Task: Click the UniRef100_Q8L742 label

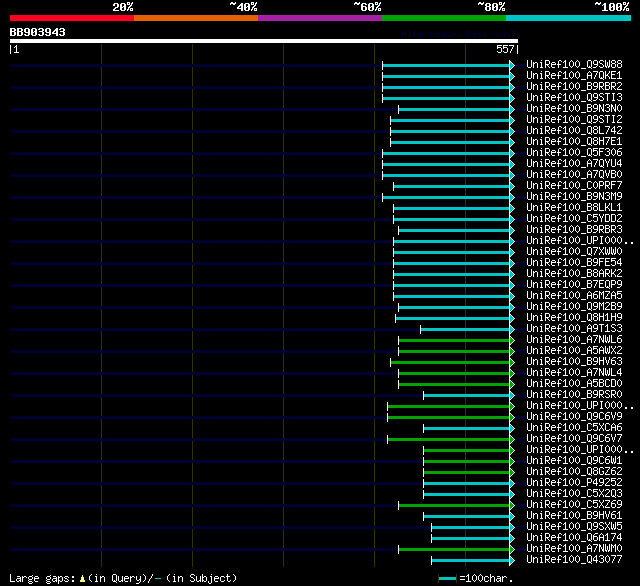Action: [x=574, y=131]
